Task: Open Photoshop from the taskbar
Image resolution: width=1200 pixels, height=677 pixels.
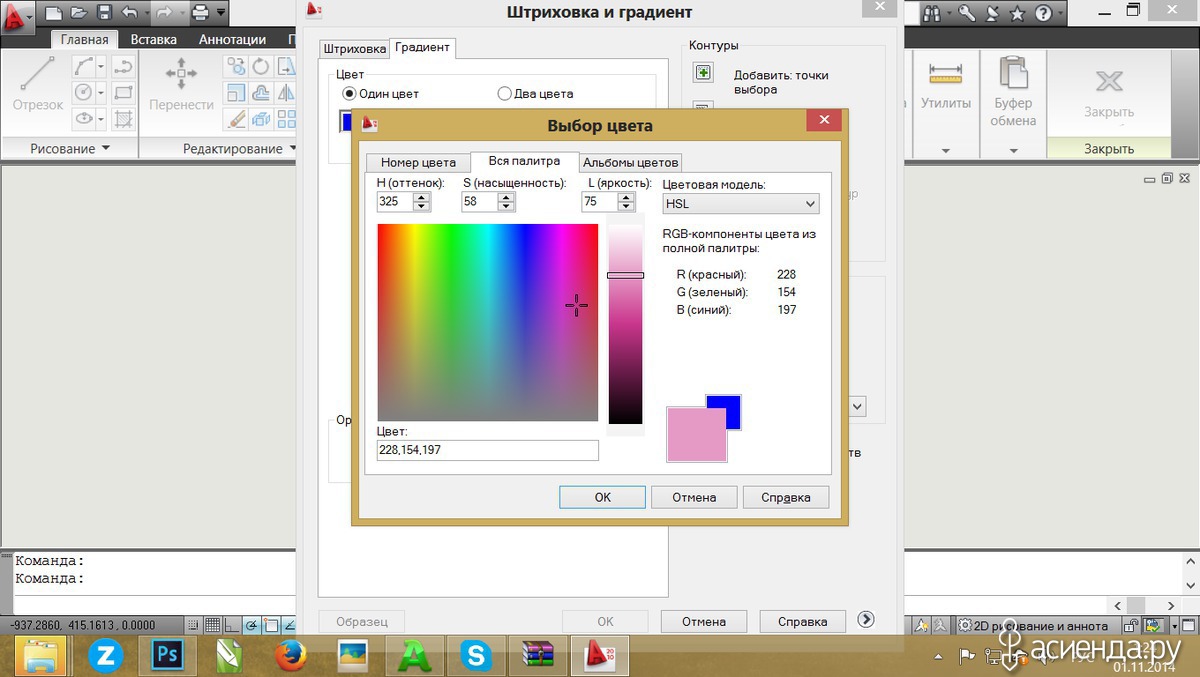Action: click(x=166, y=656)
